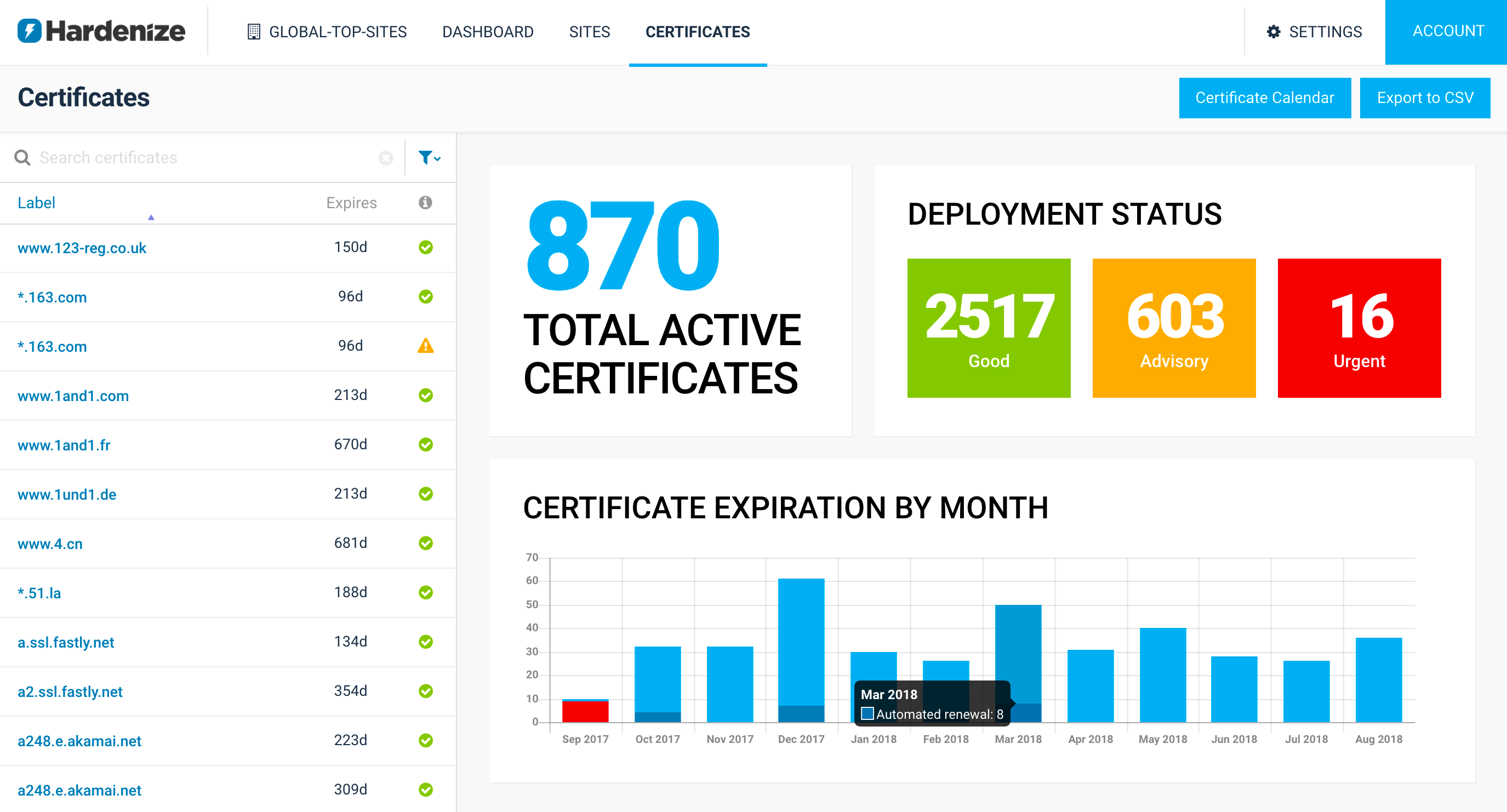Open the Certificate Calendar
Viewport: 1507px width, 812px height.
(x=1265, y=98)
